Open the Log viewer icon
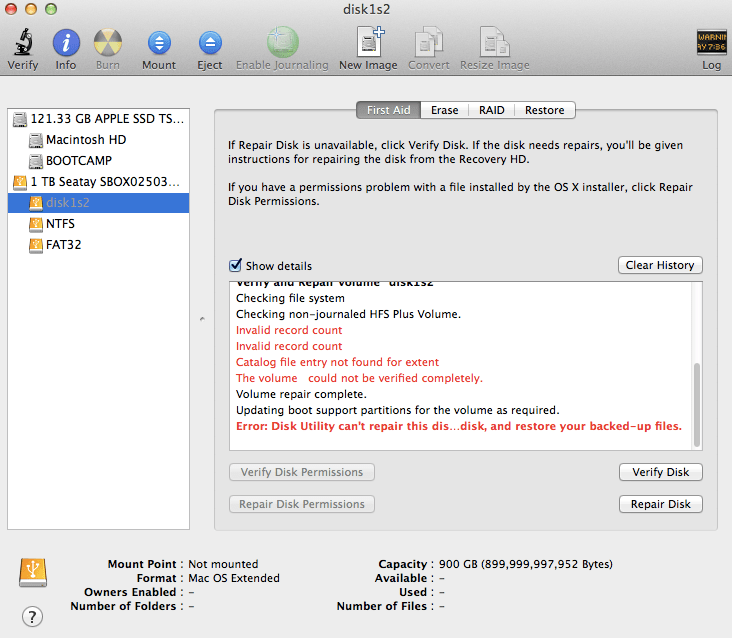This screenshot has width=732, height=638. pyautogui.click(x=711, y=42)
